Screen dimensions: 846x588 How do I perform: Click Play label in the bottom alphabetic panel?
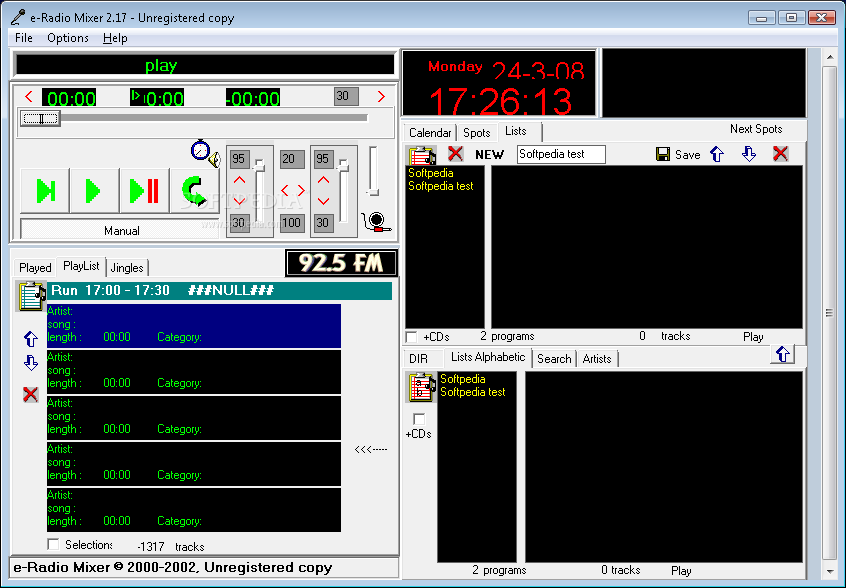[681, 571]
